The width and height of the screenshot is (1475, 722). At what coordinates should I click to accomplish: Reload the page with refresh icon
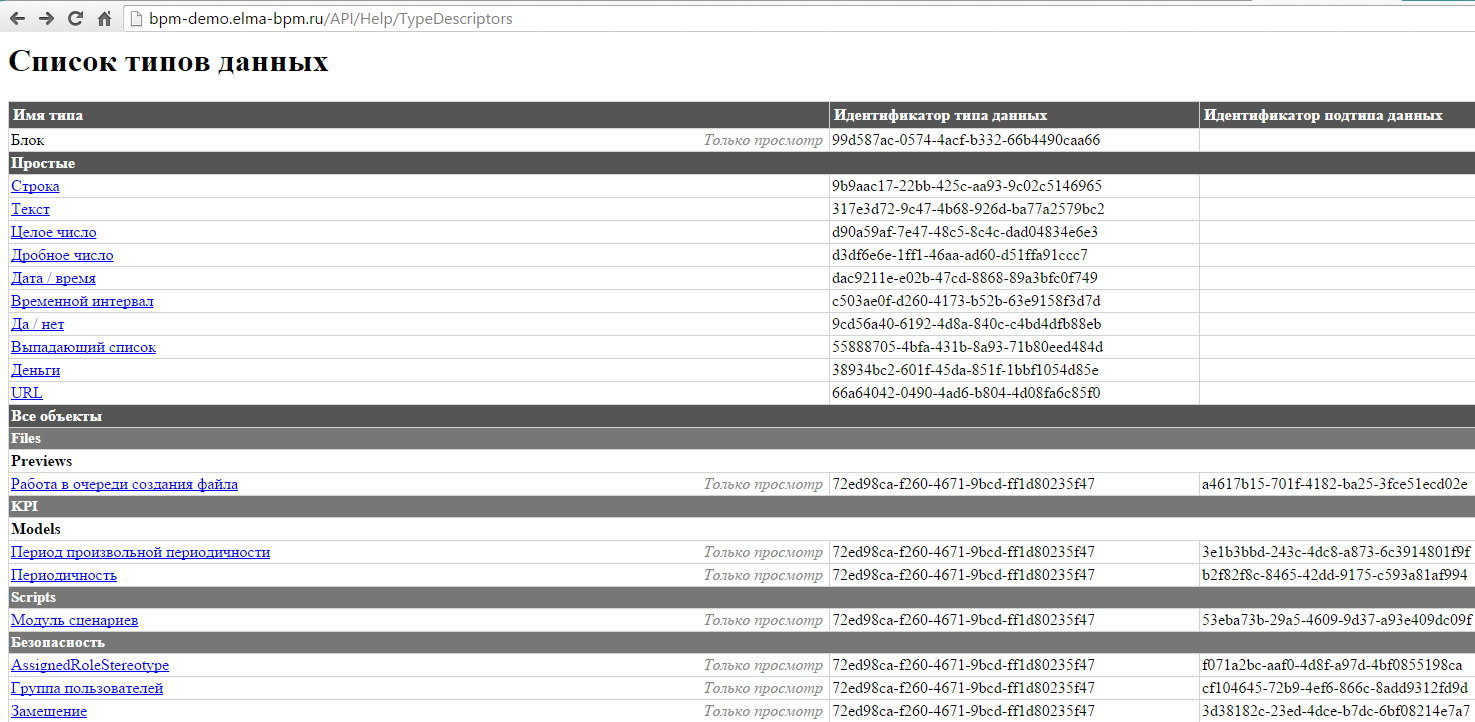(x=75, y=18)
